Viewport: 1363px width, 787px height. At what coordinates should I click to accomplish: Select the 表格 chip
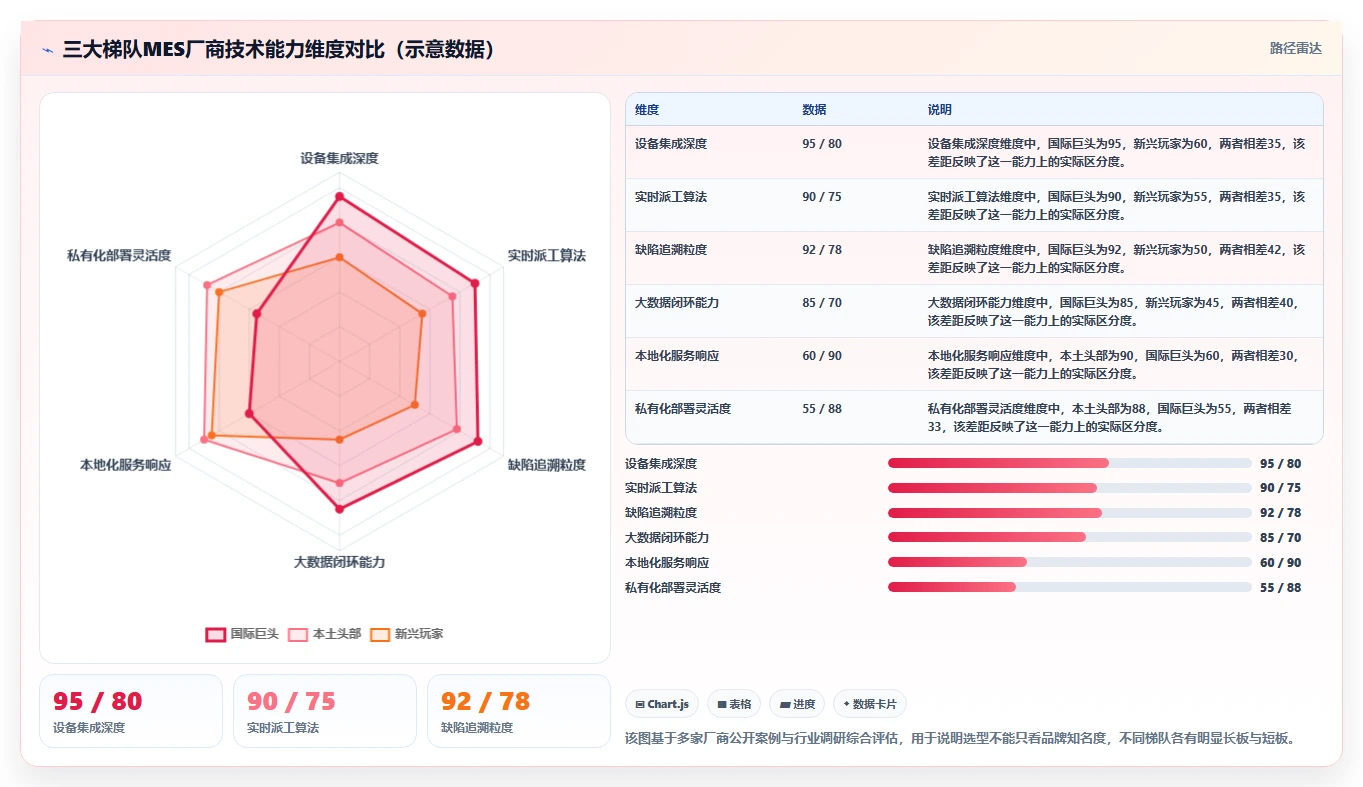tap(734, 704)
